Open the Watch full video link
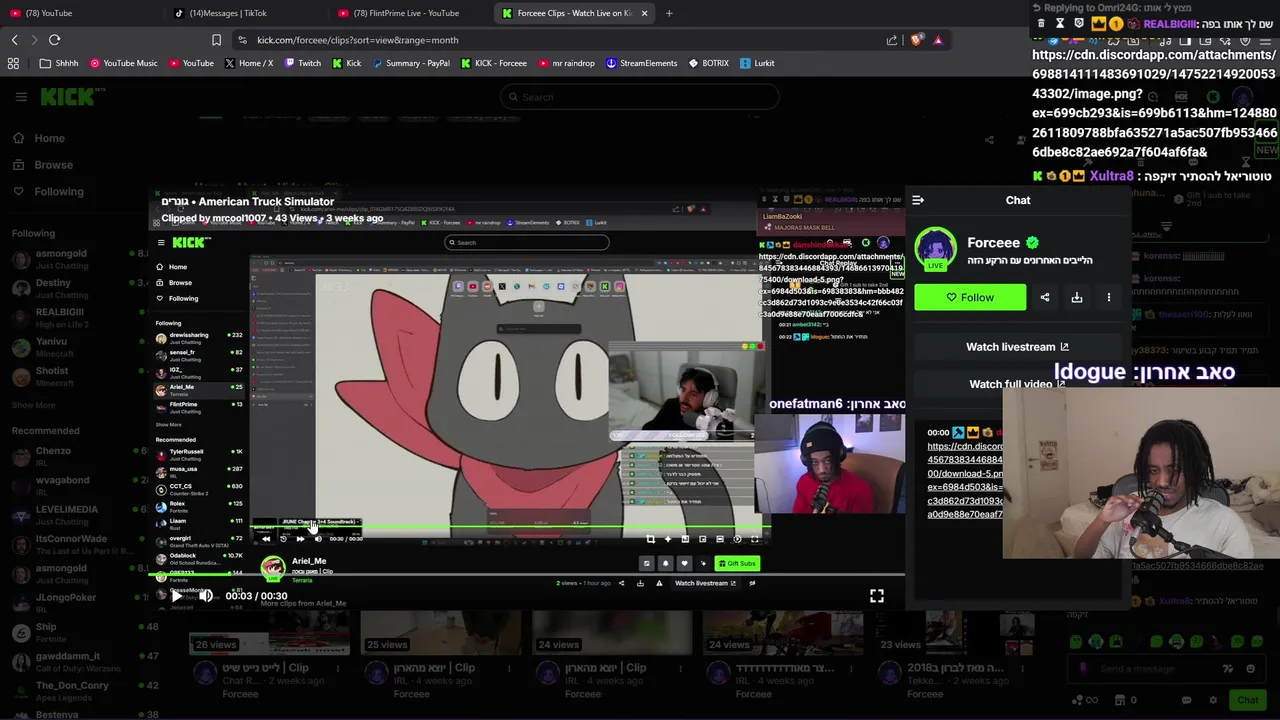 tap(1017, 384)
